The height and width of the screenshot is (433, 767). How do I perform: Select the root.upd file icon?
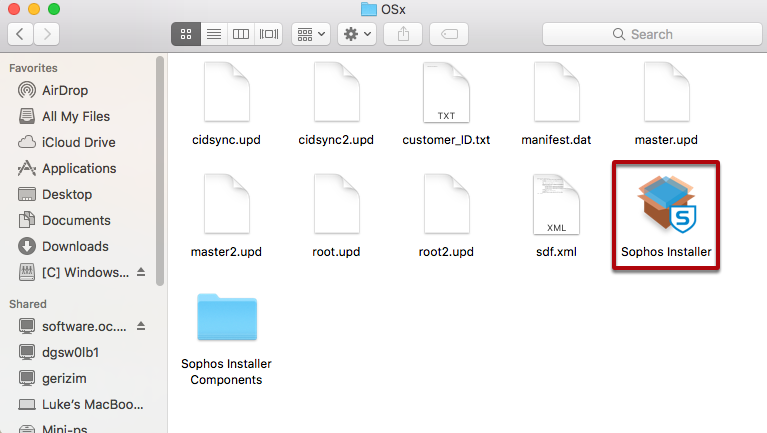[337, 204]
